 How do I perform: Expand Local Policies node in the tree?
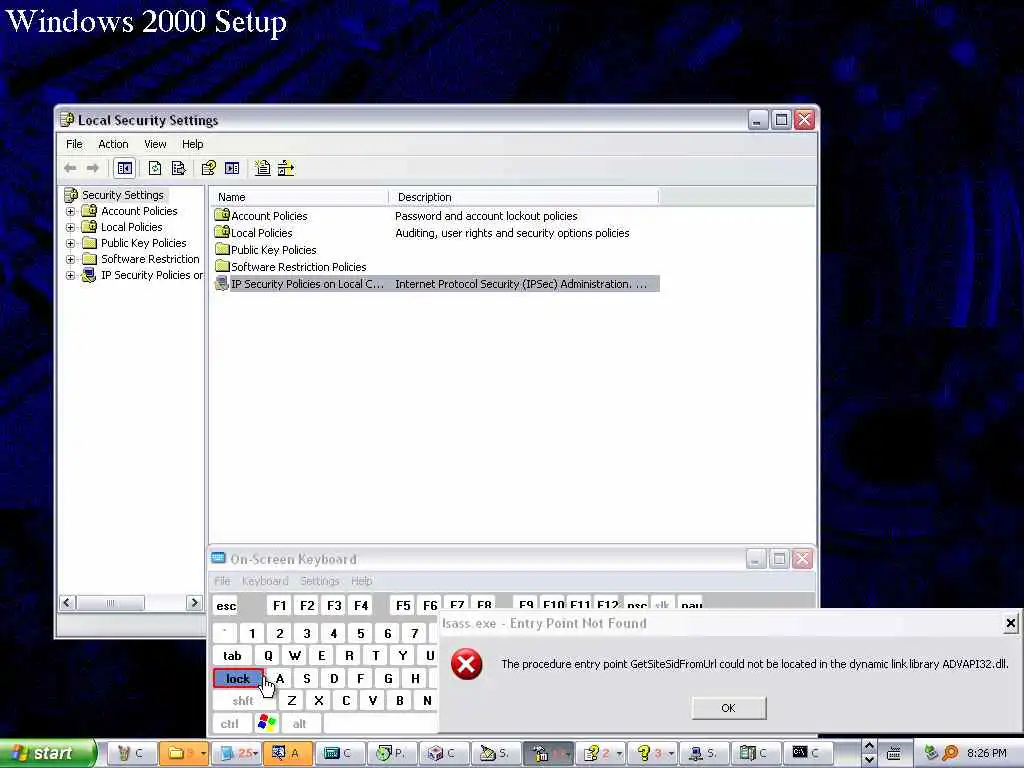point(71,227)
